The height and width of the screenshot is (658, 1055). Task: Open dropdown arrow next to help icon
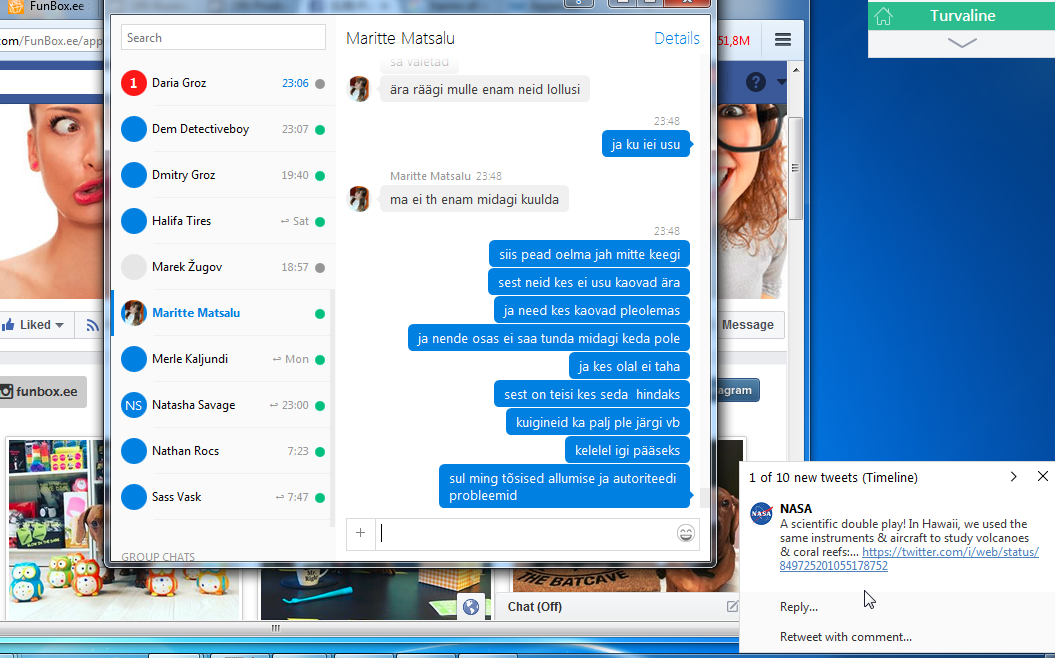pos(780,82)
